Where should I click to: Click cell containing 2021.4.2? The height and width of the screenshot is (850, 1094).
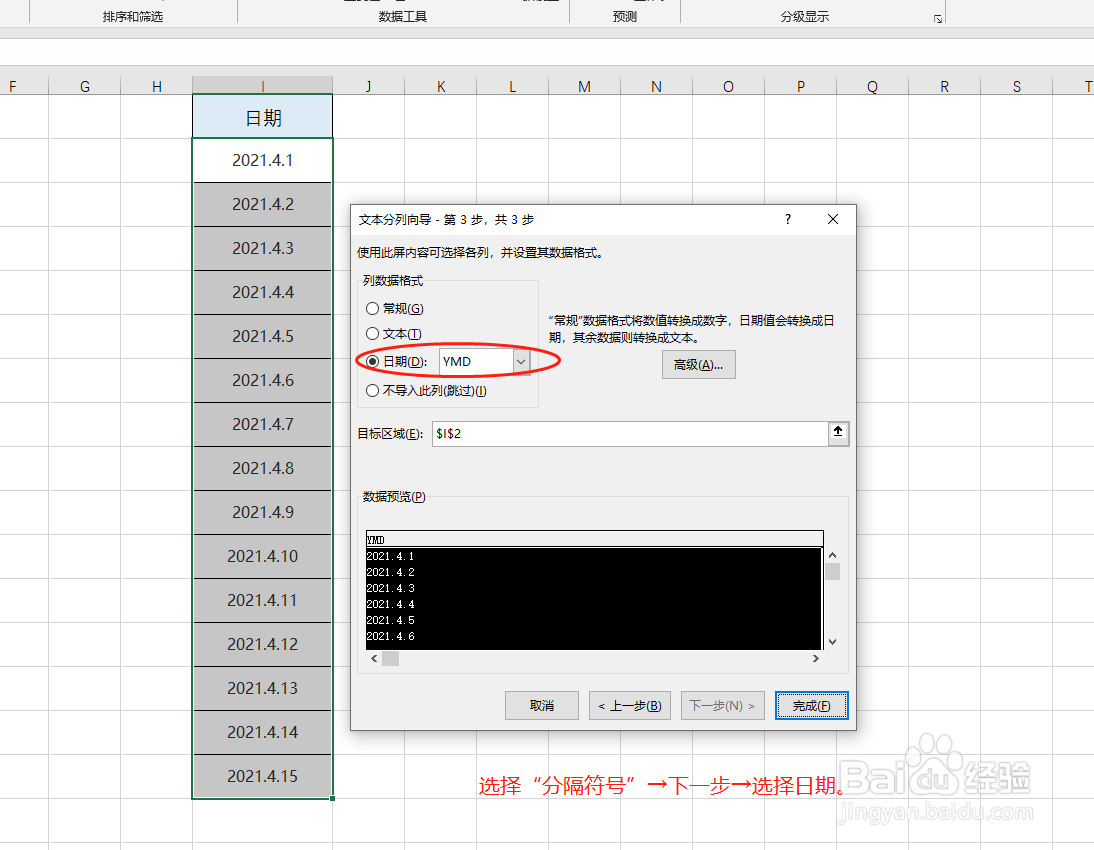[262, 204]
